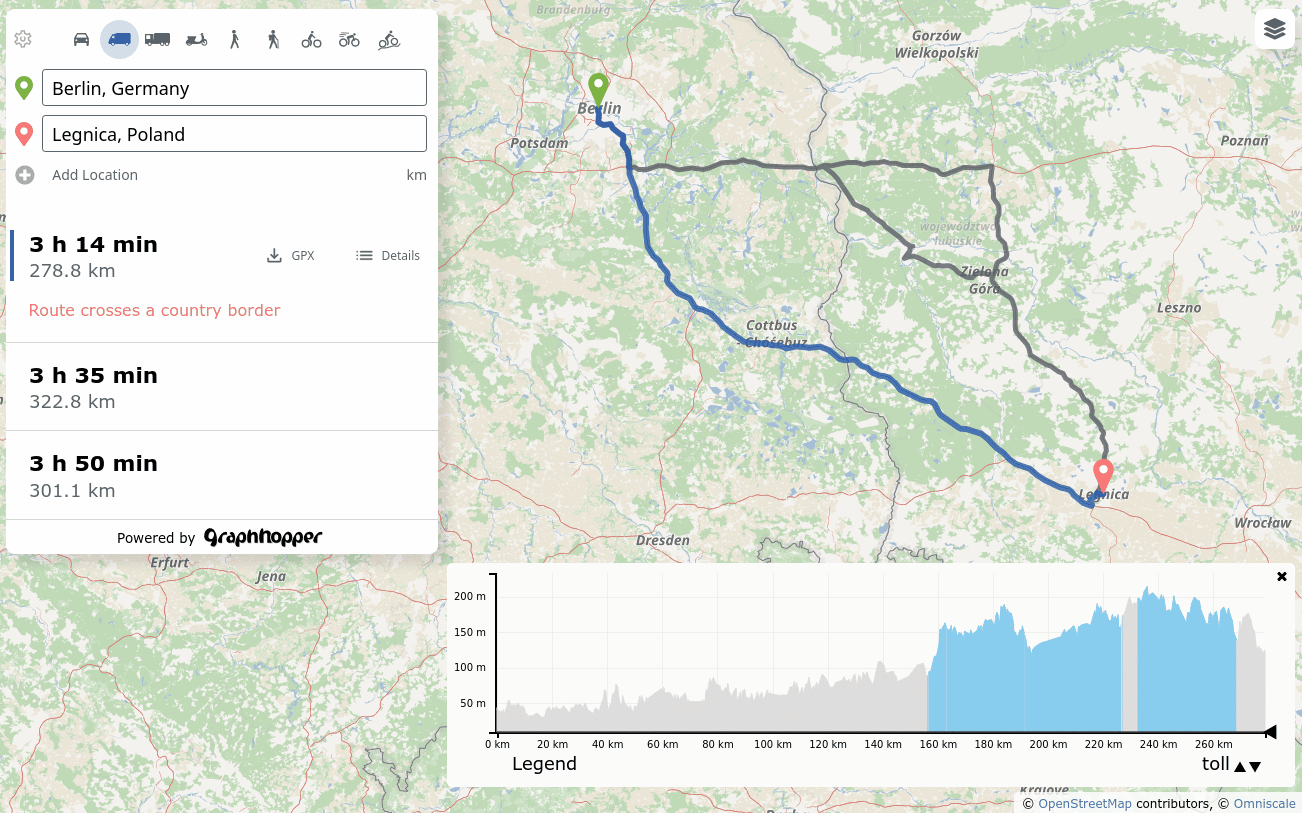
Task: Pick the hiking routing profile
Action: [x=273, y=39]
